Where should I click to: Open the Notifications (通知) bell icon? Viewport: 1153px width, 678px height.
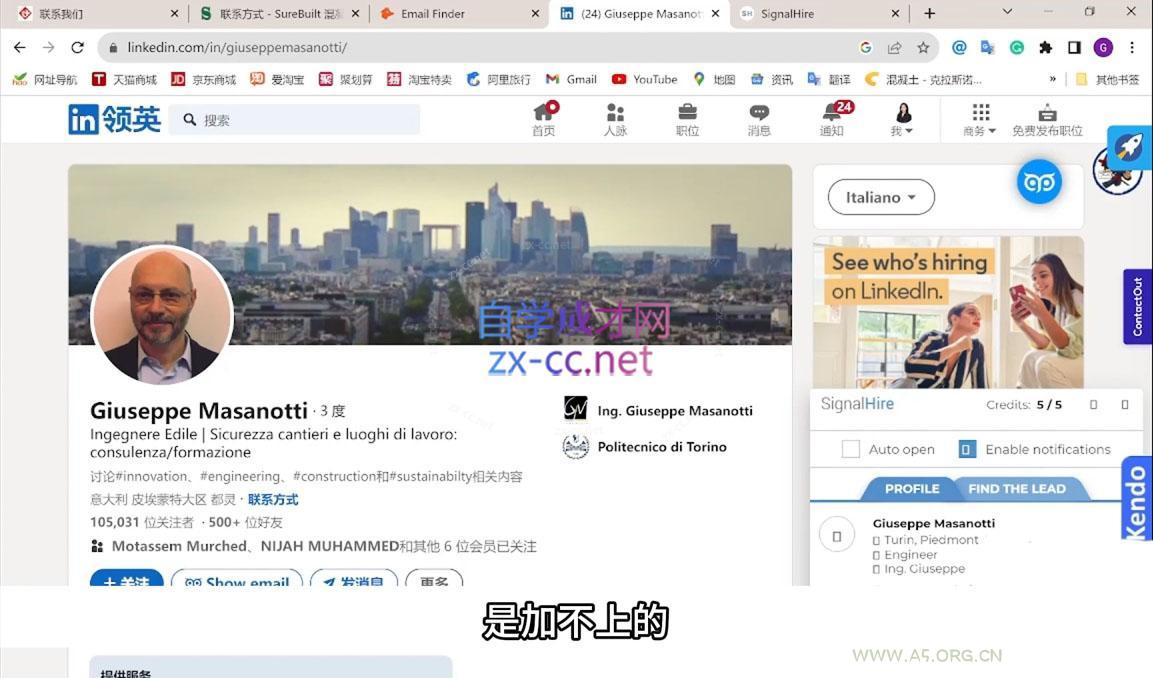coord(831,113)
